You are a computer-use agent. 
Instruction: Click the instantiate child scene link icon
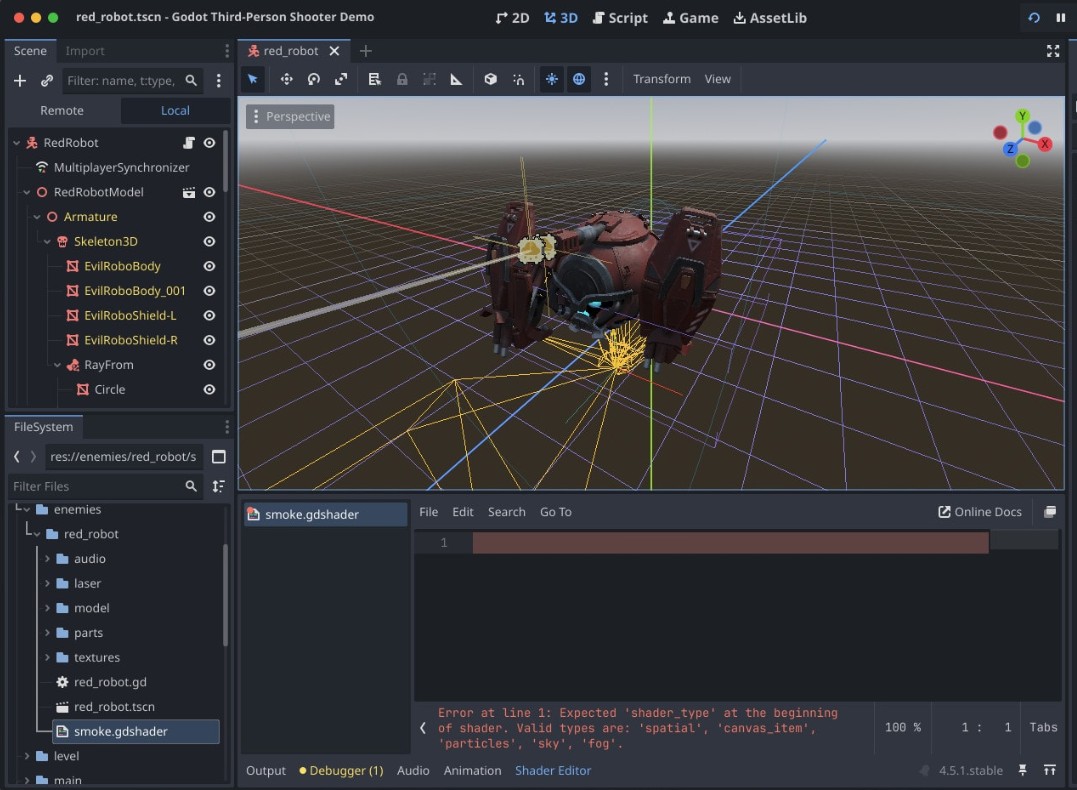[47, 80]
